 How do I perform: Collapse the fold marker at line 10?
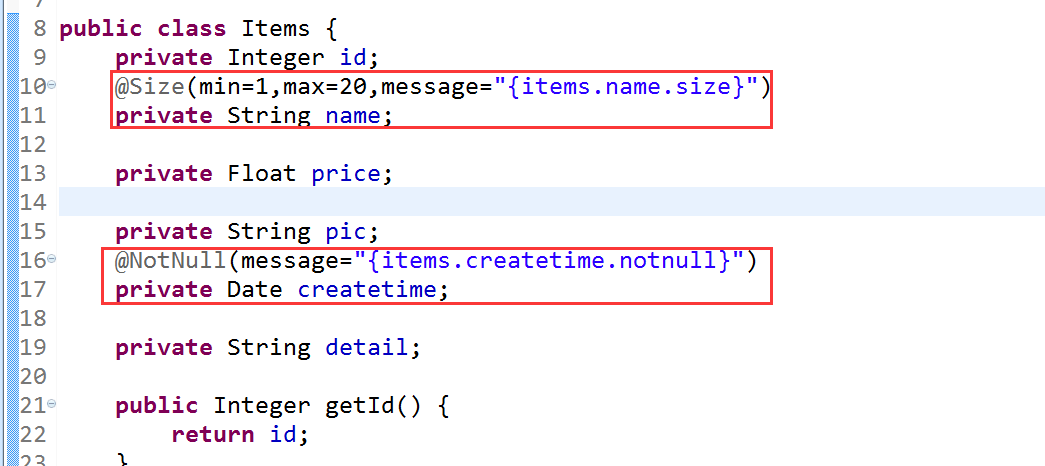51,86
